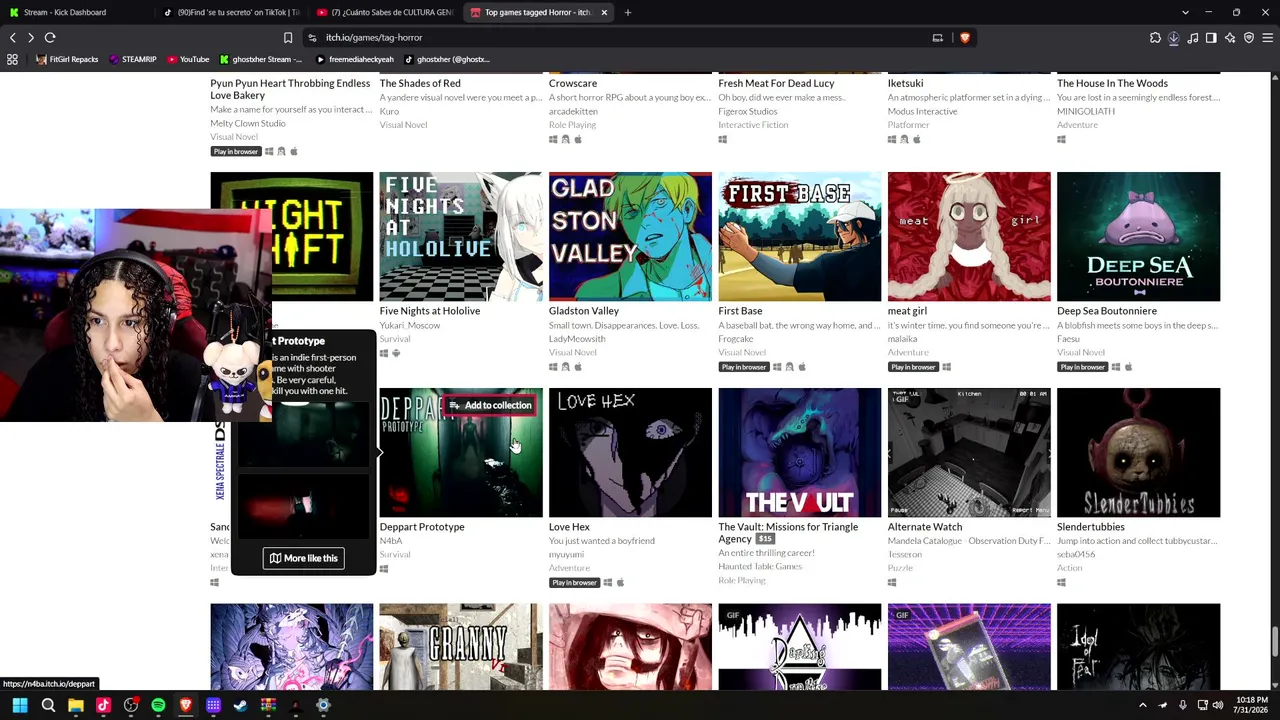This screenshot has height=720, width=1280.
Task: Open the meat girl title link
Action: (x=907, y=311)
